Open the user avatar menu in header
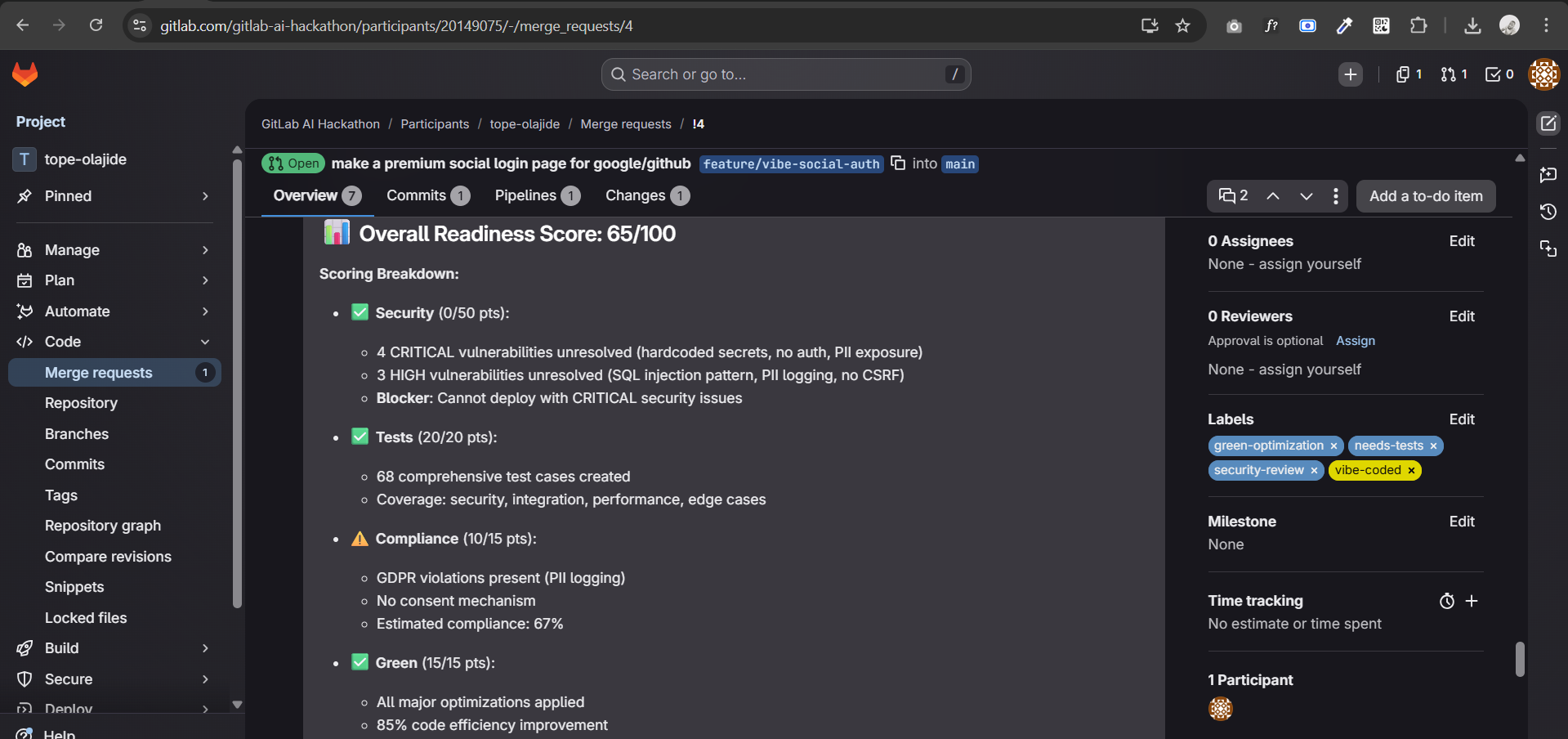The image size is (1568, 739). click(x=1543, y=74)
